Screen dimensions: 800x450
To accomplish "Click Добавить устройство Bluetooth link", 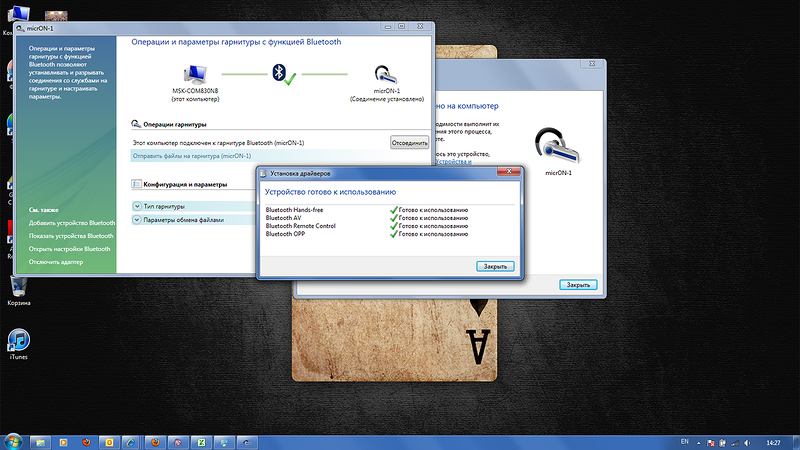I will click(72, 223).
